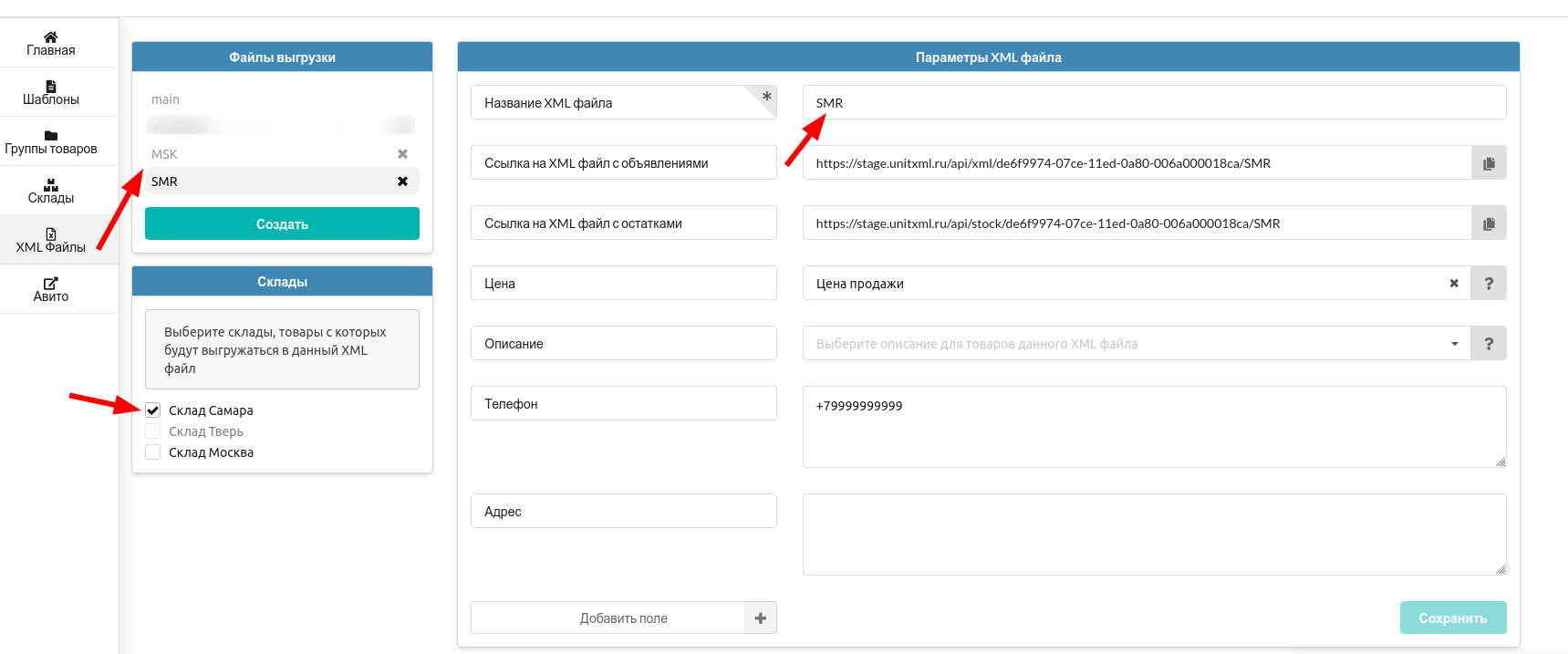Screen dimensions: 1568x654
Task: Click the asterisk mark on Название XML файла
Action: click(767, 96)
